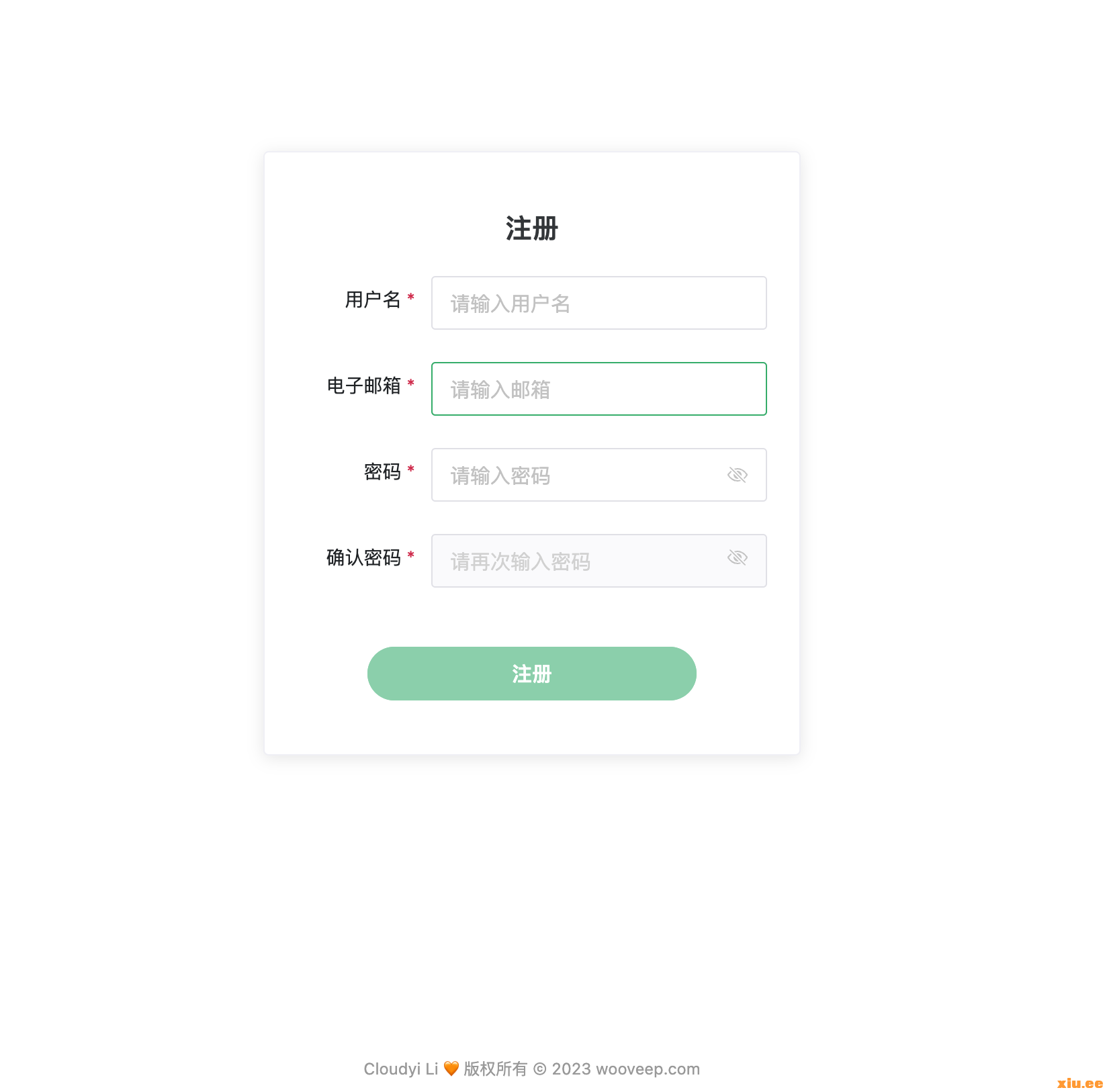Viewport: 1107px width, 1092px height.
Task: Click the 密码 label above 确认密码
Action: (x=382, y=471)
